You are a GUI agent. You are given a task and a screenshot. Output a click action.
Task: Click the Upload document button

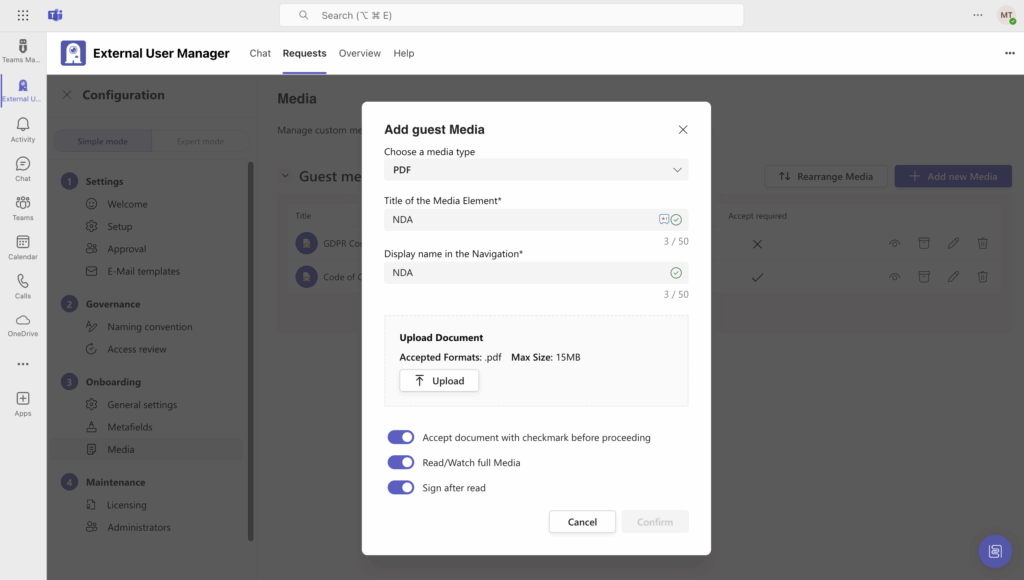[x=439, y=381]
